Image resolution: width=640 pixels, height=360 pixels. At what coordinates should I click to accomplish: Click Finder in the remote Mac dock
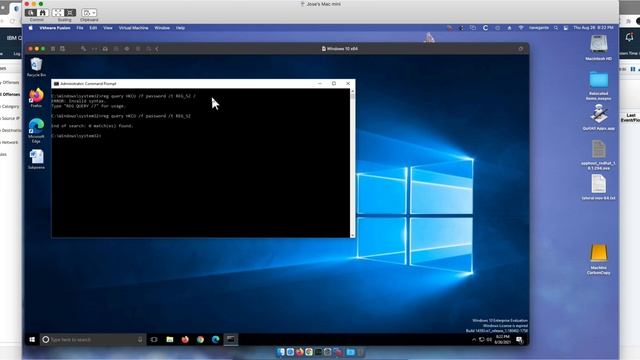point(281,352)
